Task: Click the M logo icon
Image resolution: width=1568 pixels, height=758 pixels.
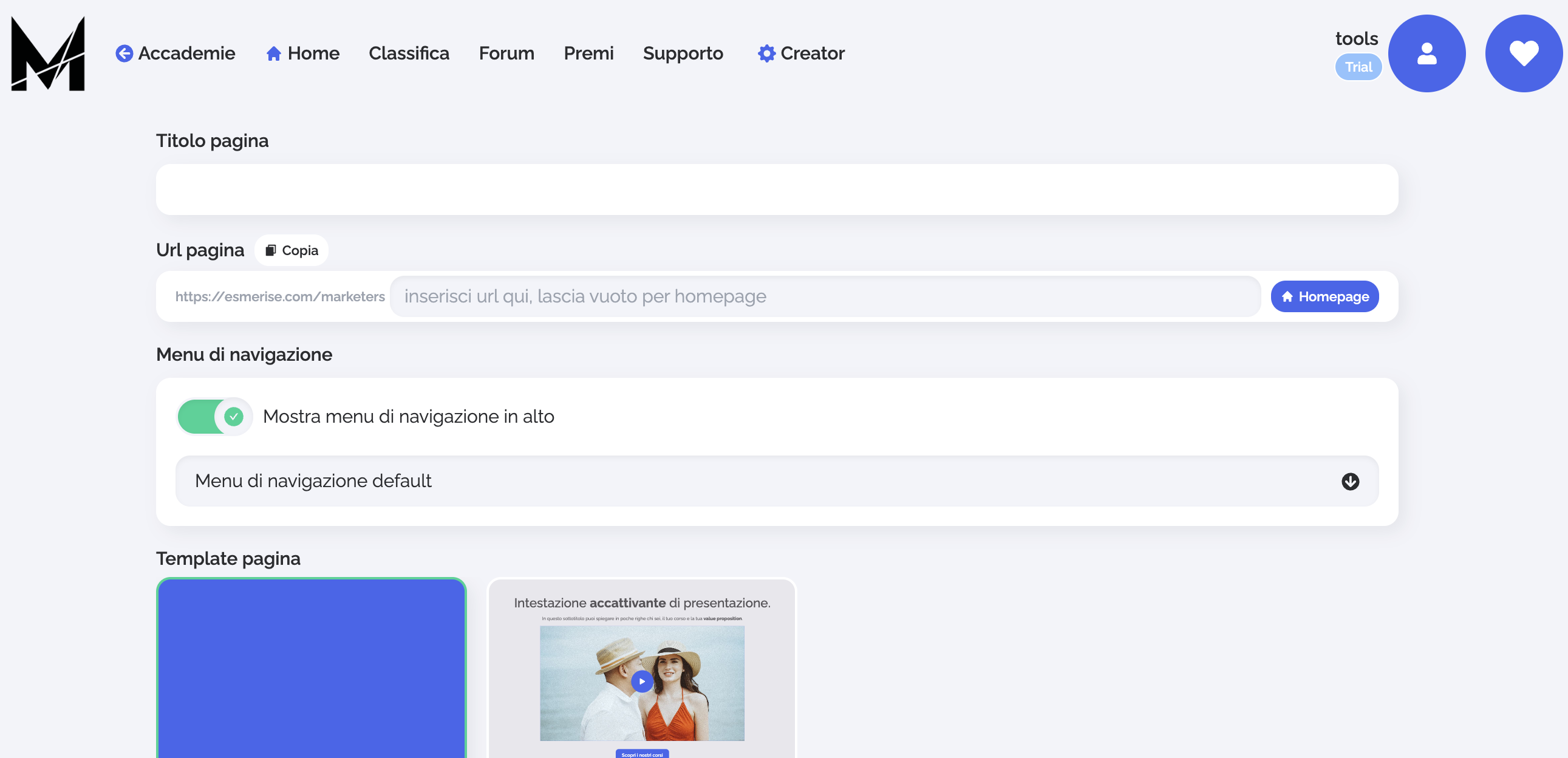Action: click(48, 53)
